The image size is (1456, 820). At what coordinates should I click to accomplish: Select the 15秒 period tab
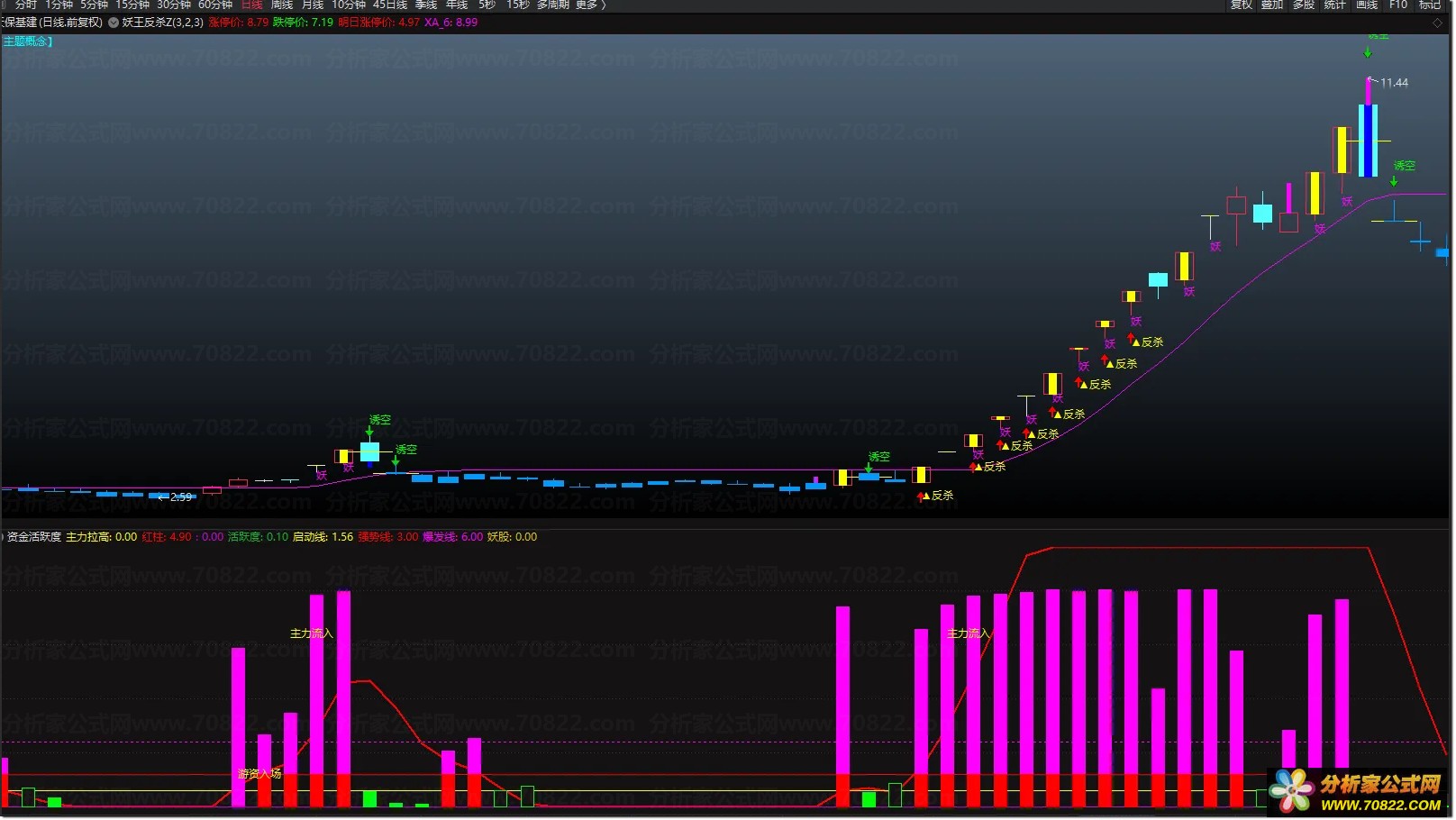[518, 5]
